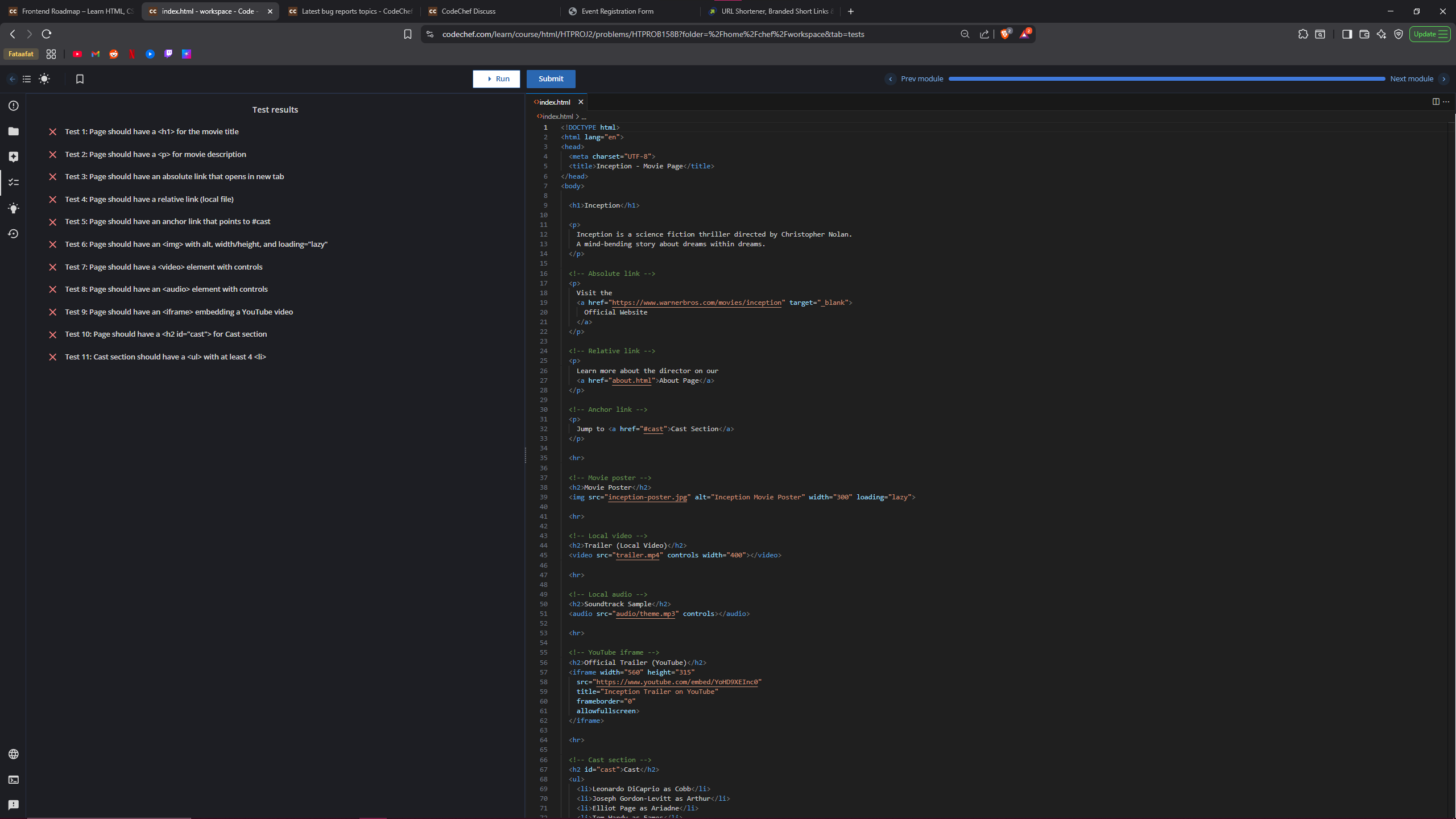Open the globe preview icon

coord(14,754)
